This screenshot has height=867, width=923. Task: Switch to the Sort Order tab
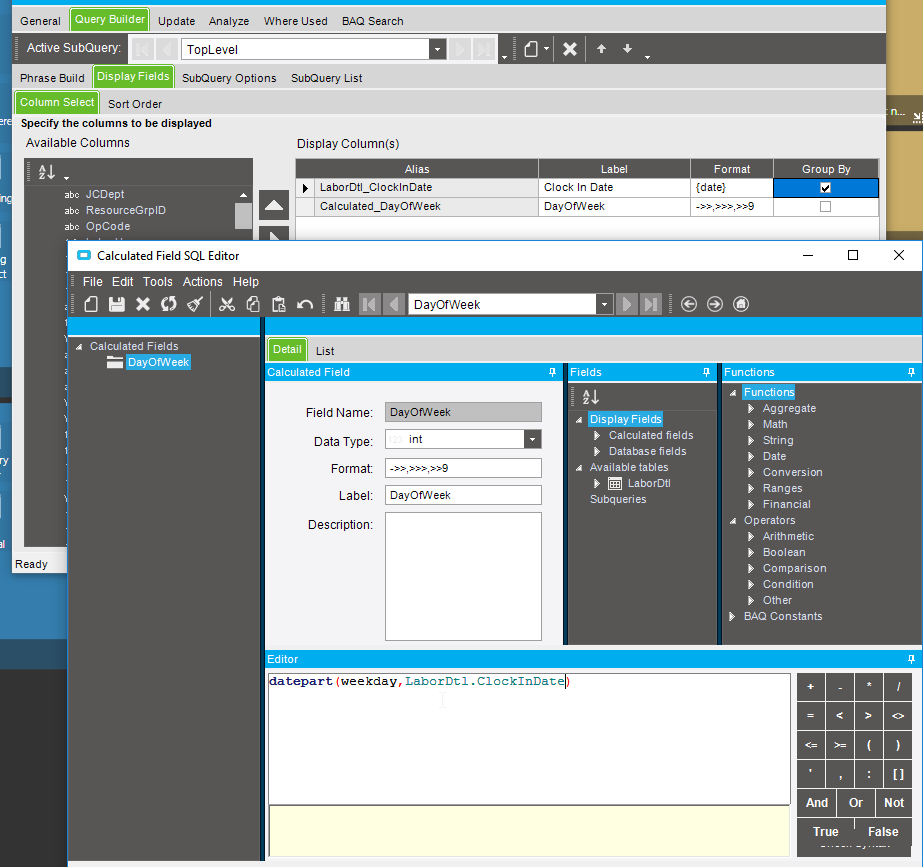pyautogui.click(x=135, y=104)
